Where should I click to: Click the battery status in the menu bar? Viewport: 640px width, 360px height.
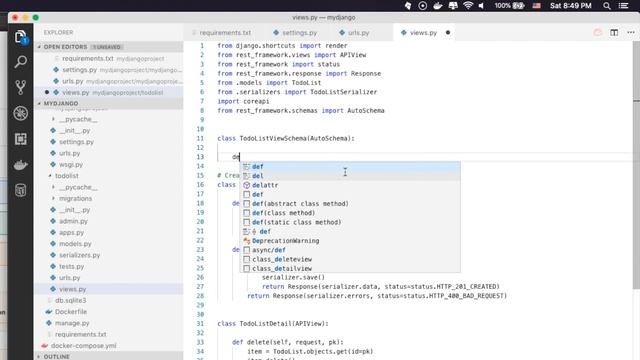coord(509,6)
